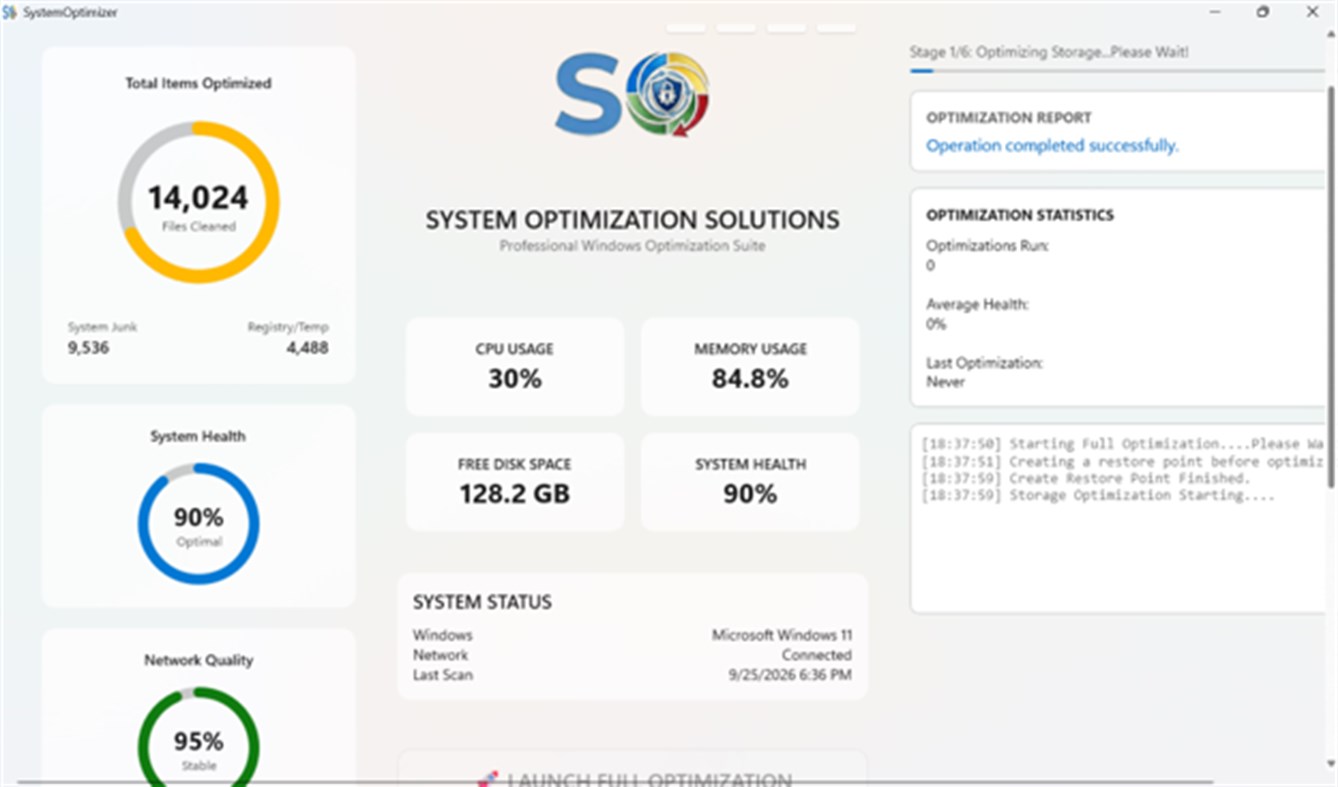1338x787 pixels.
Task: Click the Total Items Optimized donut chart
Action: pos(198,202)
